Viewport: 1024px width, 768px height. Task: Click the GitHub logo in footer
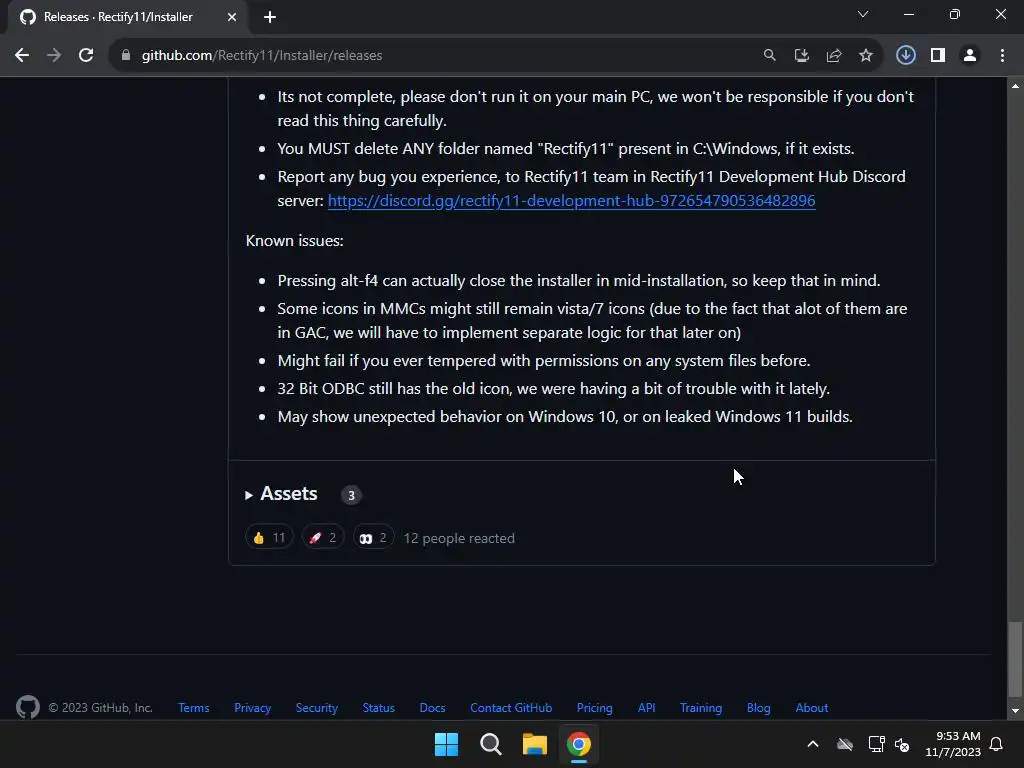[27, 707]
